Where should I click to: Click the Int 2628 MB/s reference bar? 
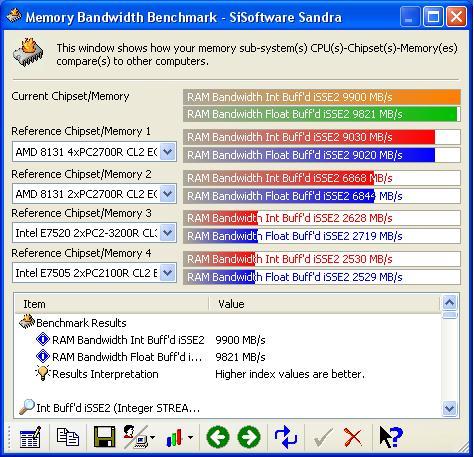click(322, 218)
